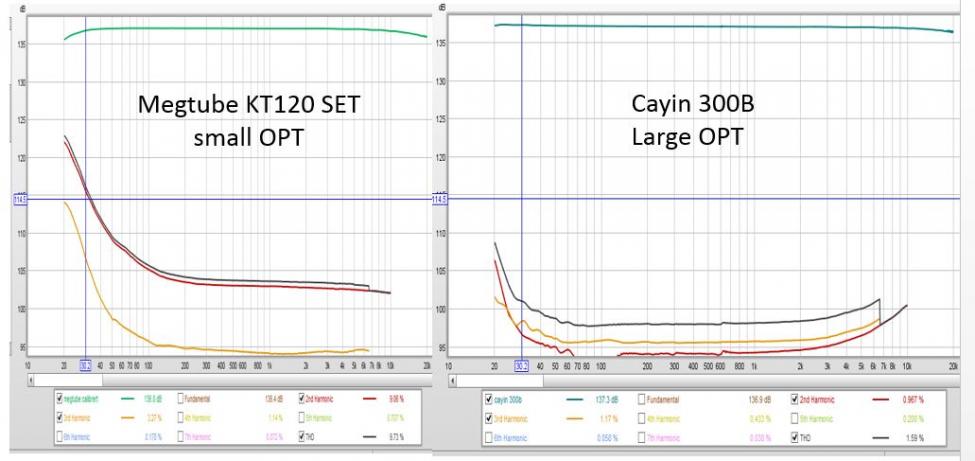Click grey THD swatch in Megtube legend
Viewport: 975px width, 461px height.
(369, 437)
